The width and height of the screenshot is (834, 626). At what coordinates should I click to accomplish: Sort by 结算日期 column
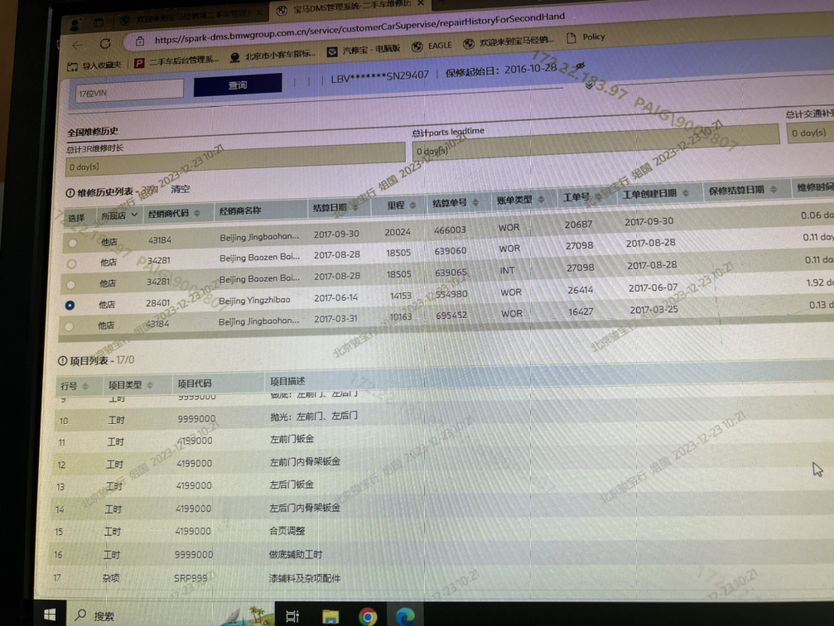[355, 207]
